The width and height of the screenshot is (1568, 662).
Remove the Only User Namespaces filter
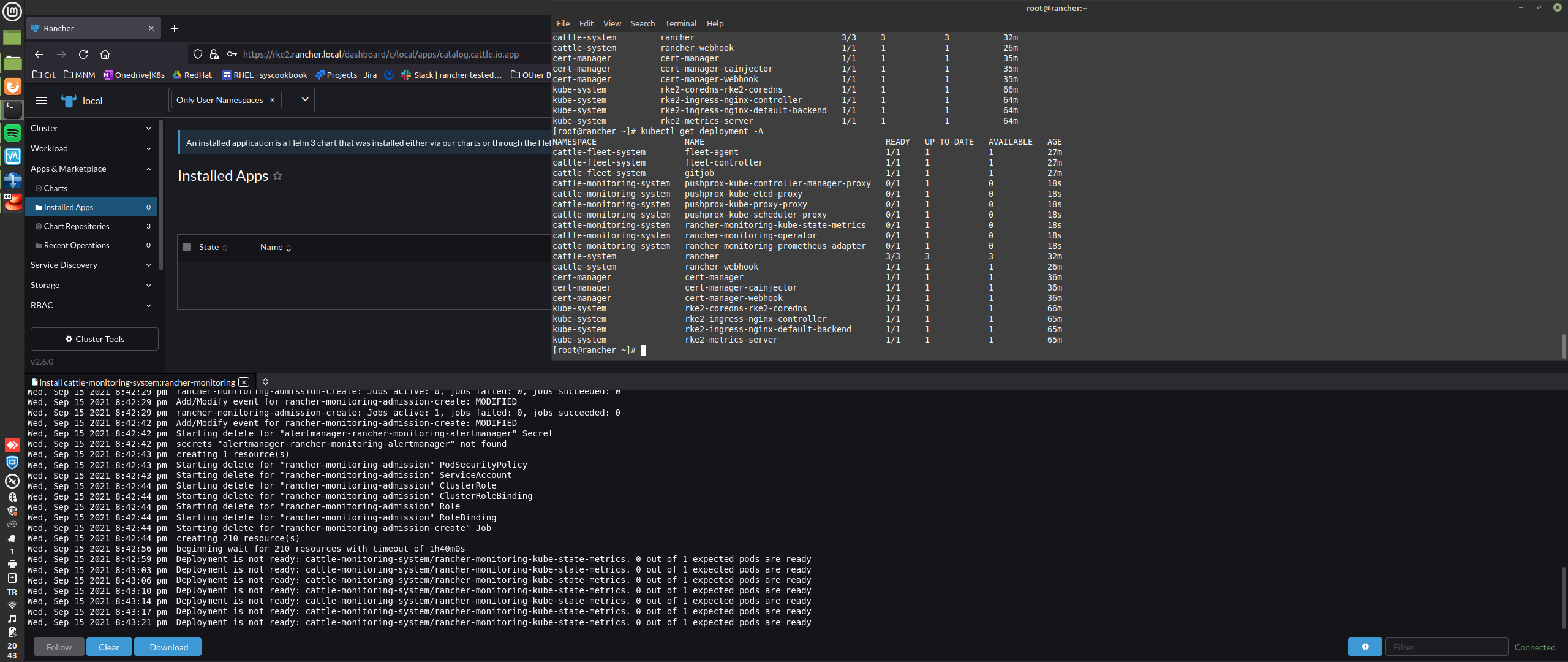273,100
